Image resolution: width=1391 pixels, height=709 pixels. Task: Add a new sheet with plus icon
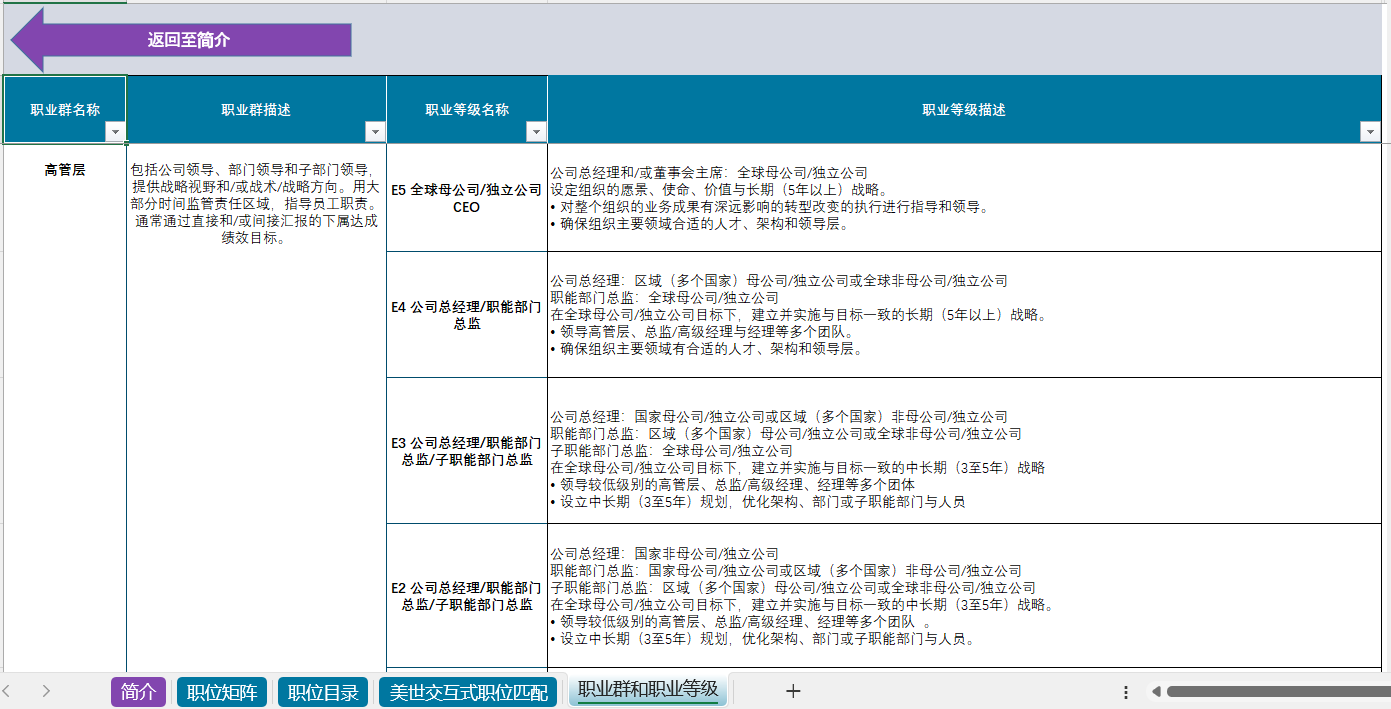(793, 691)
